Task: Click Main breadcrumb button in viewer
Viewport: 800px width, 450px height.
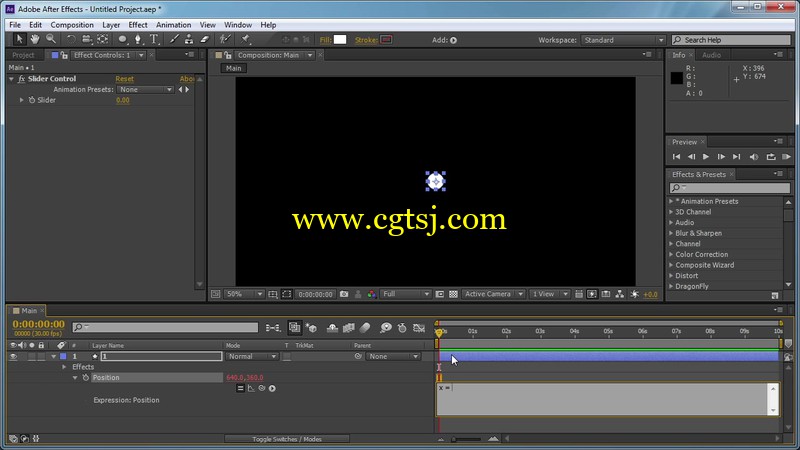Action: pos(234,68)
